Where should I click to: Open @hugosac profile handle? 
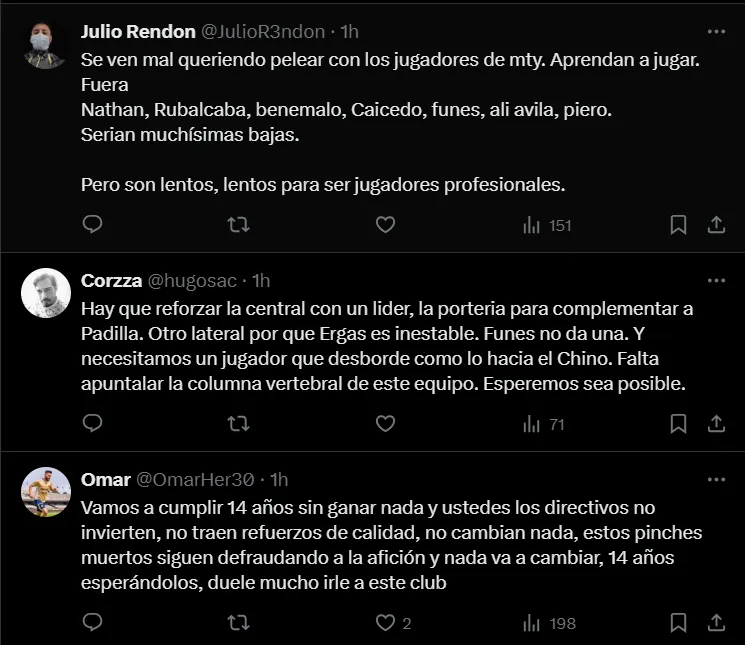[195, 281]
